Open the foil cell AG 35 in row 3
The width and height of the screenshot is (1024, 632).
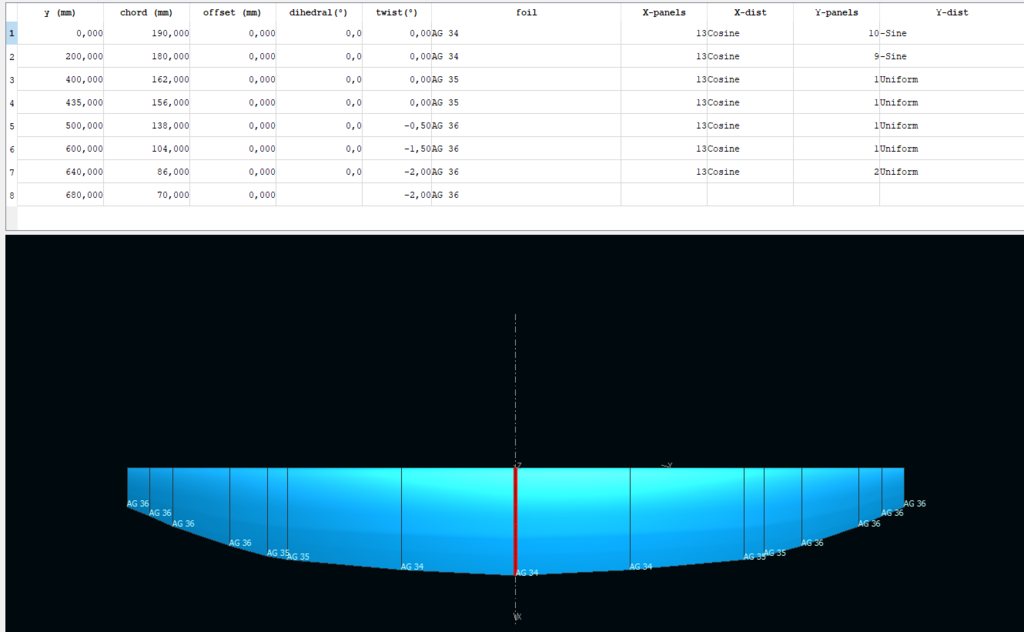point(526,80)
